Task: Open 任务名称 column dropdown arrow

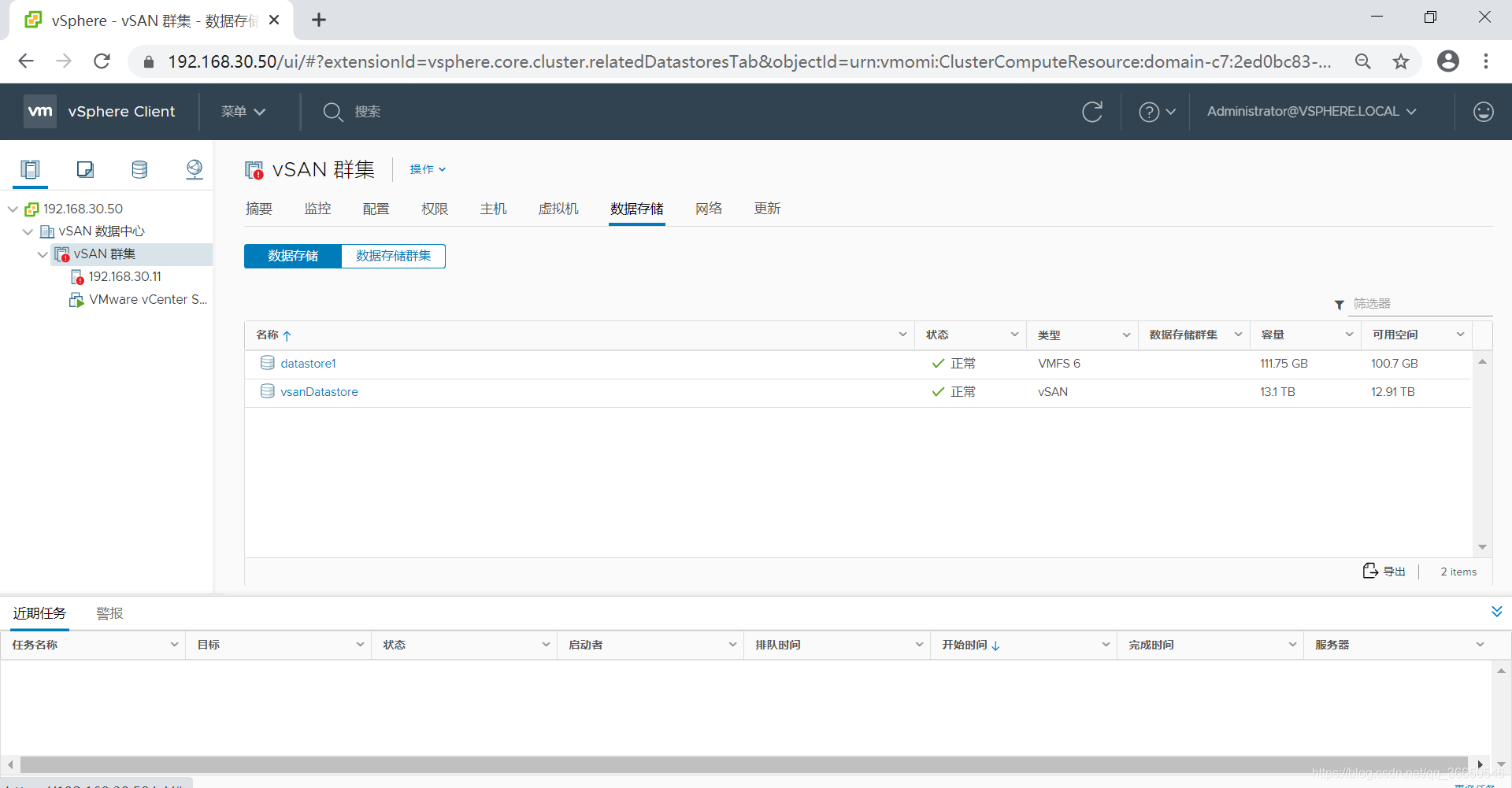Action: (174, 645)
